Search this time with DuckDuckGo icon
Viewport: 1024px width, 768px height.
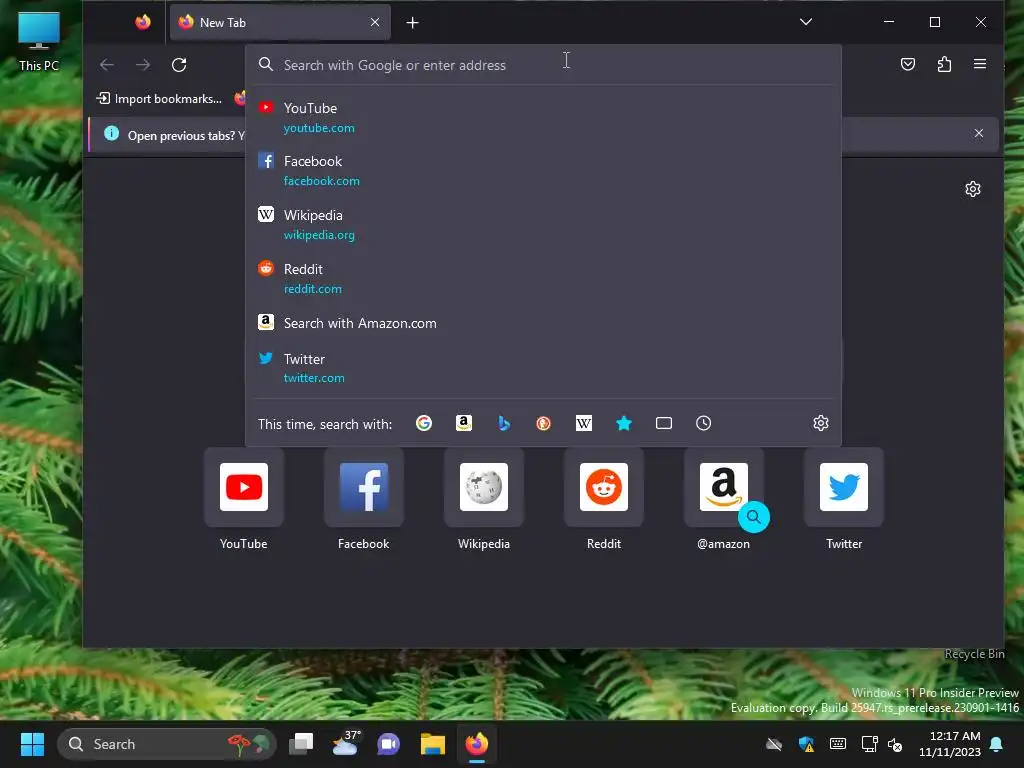543,423
